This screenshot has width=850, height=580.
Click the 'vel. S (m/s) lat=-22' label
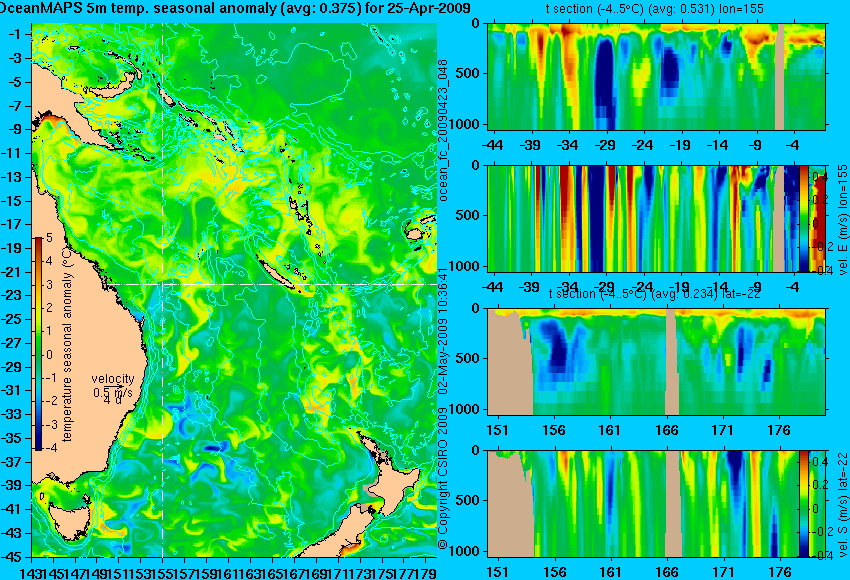842,506
